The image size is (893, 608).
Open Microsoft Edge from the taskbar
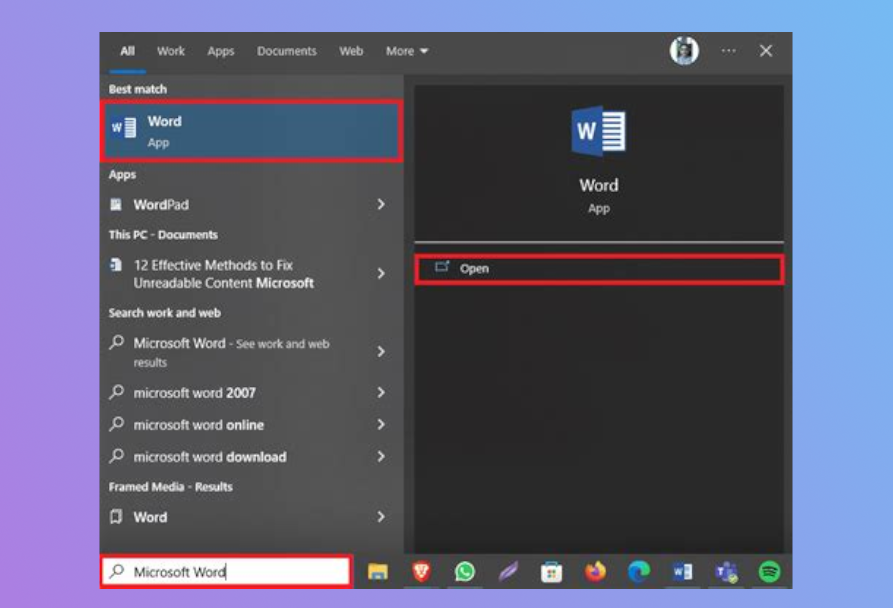click(639, 571)
